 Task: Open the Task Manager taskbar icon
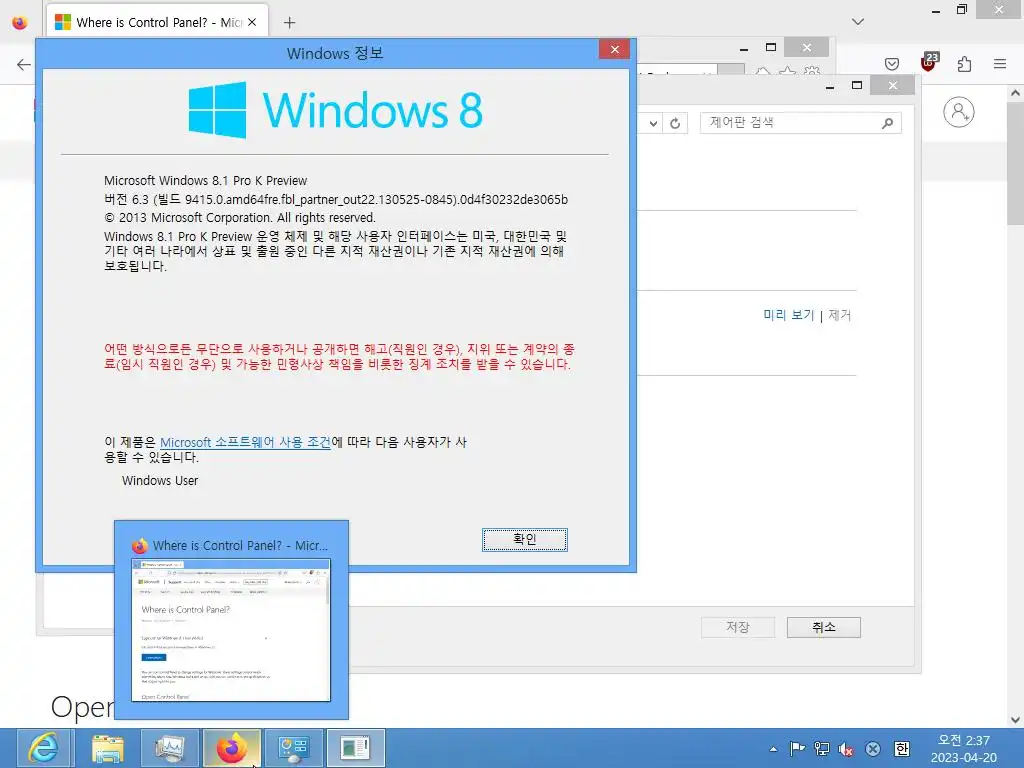pyautogui.click(x=169, y=748)
